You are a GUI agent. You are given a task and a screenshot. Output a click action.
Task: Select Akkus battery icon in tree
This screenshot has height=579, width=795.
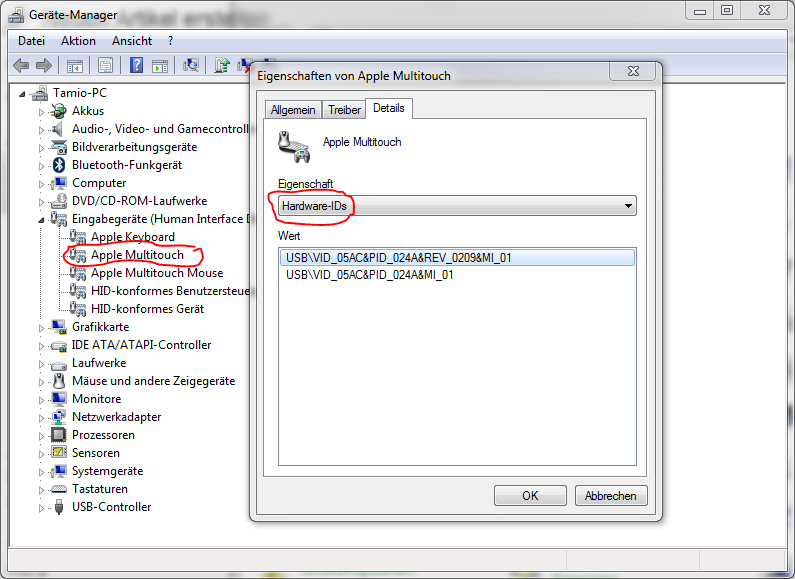pyautogui.click(x=59, y=111)
